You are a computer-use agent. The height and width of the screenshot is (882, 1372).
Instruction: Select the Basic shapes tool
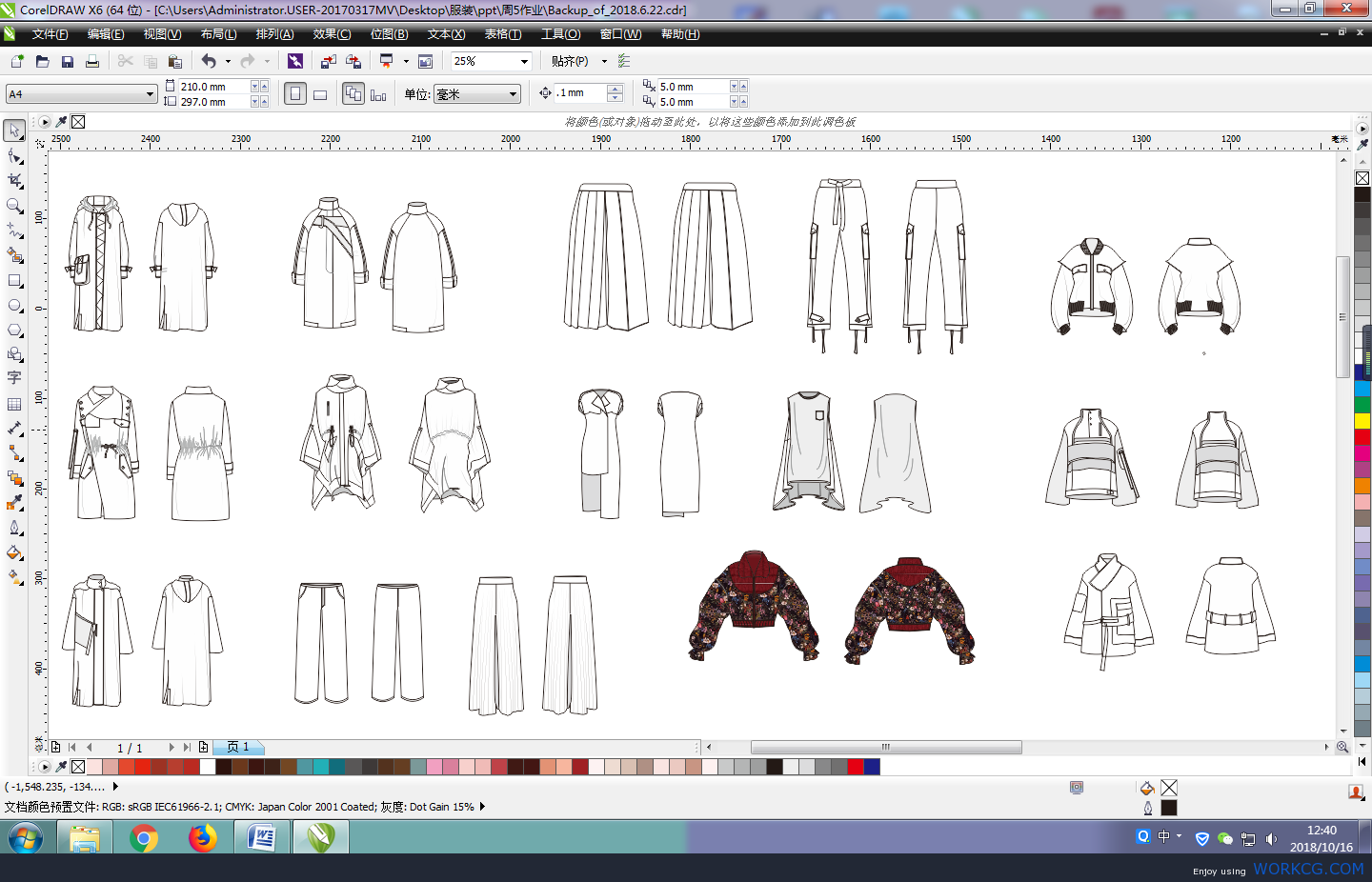click(15, 354)
